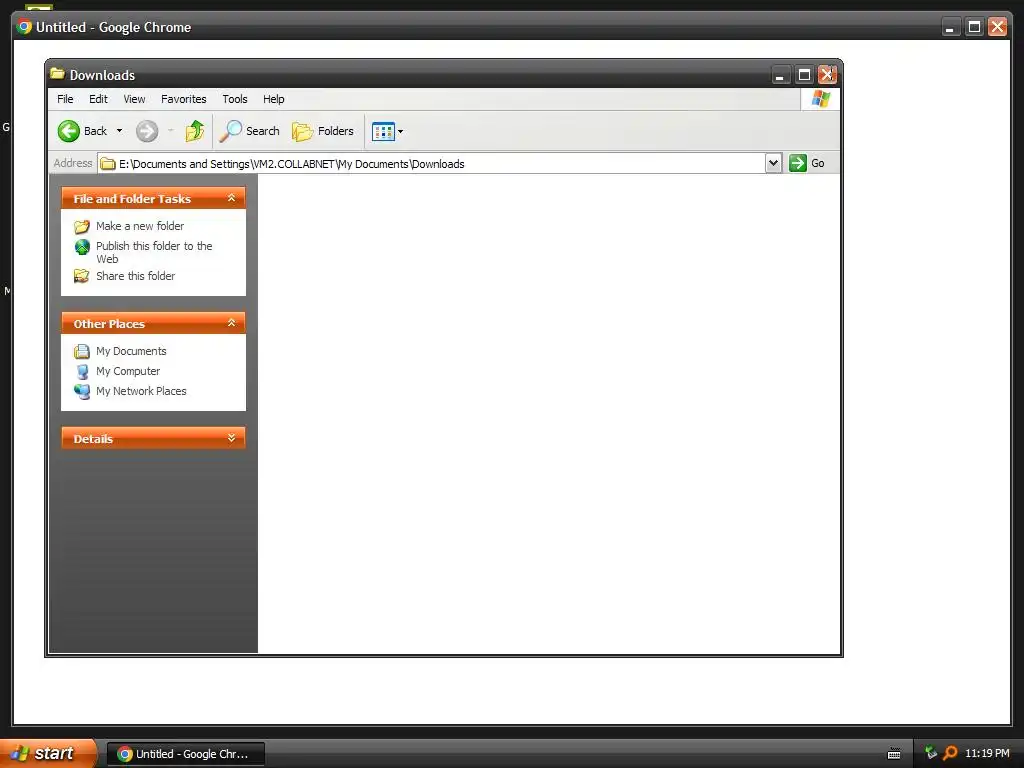Click the My Computer icon
Screen dimensions: 1024x768
pyautogui.click(x=82, y=372)
